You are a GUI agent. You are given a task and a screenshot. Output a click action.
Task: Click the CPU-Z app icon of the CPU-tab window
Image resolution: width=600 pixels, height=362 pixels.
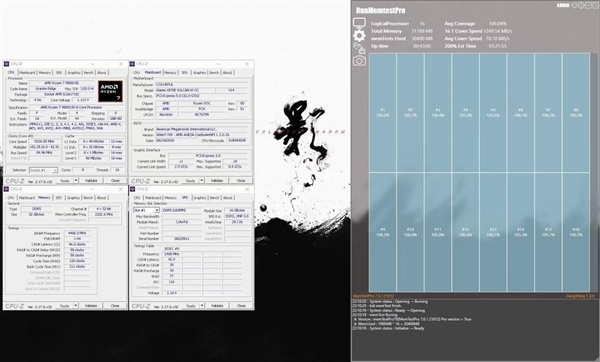(x=7, y=64)
